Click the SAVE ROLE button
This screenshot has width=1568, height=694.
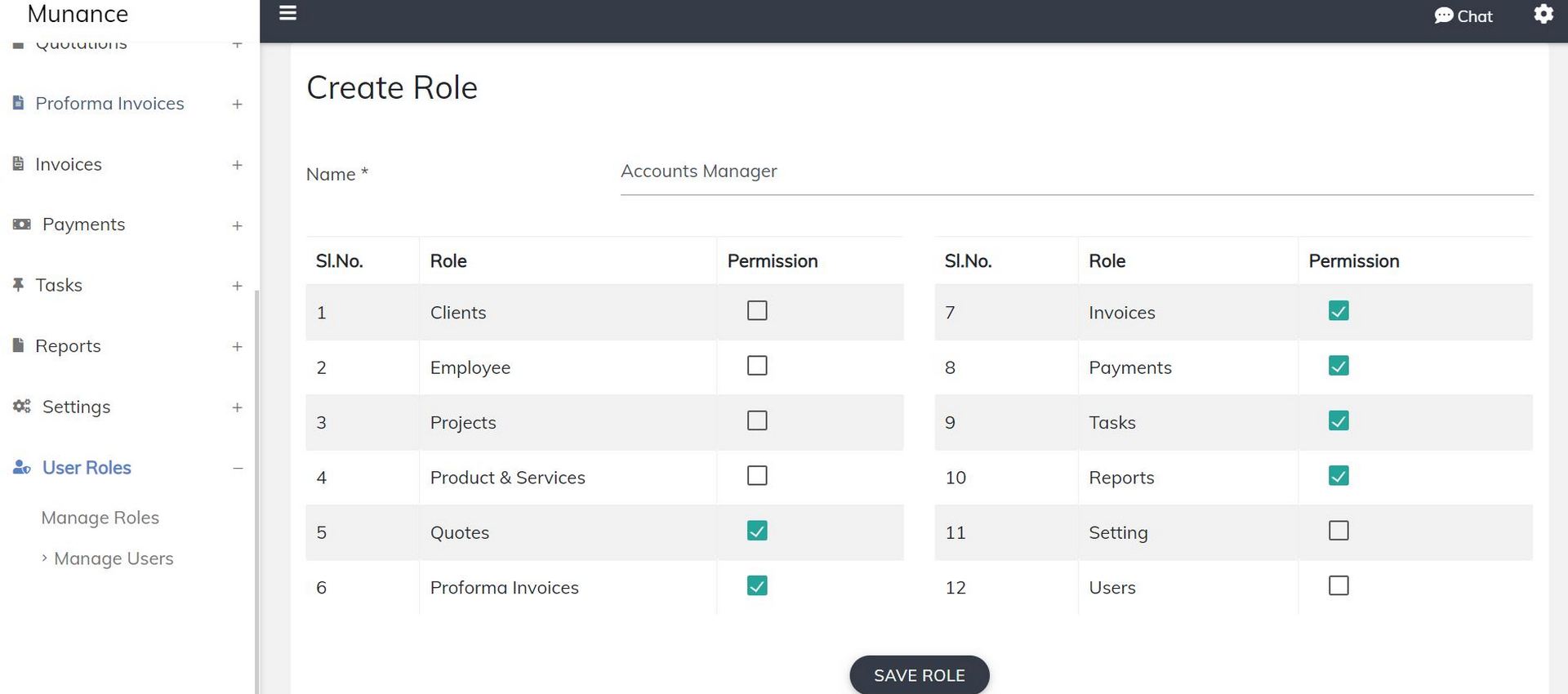(x=920, y=675)
